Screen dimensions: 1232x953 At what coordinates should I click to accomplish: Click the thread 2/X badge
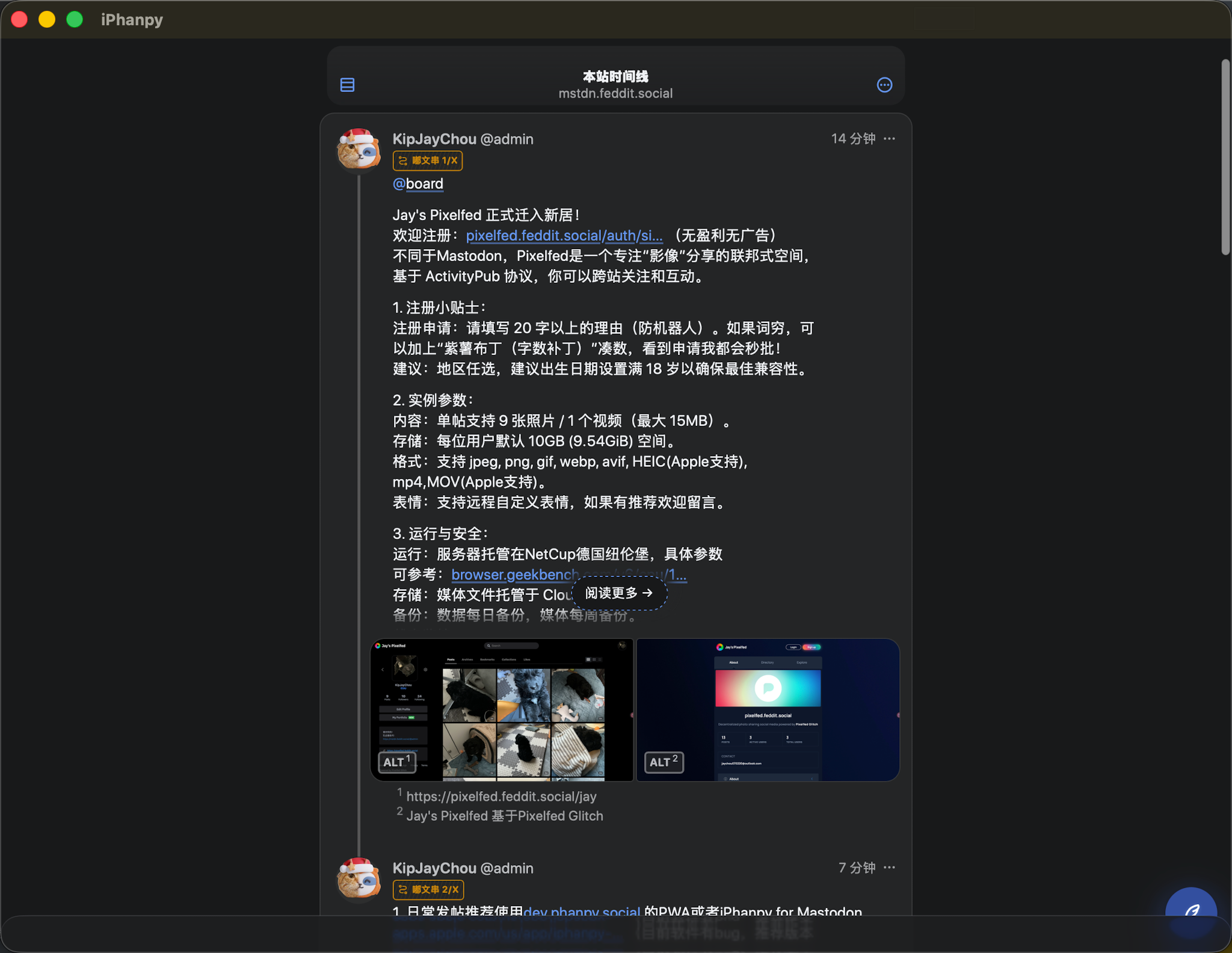coord(428,890)
